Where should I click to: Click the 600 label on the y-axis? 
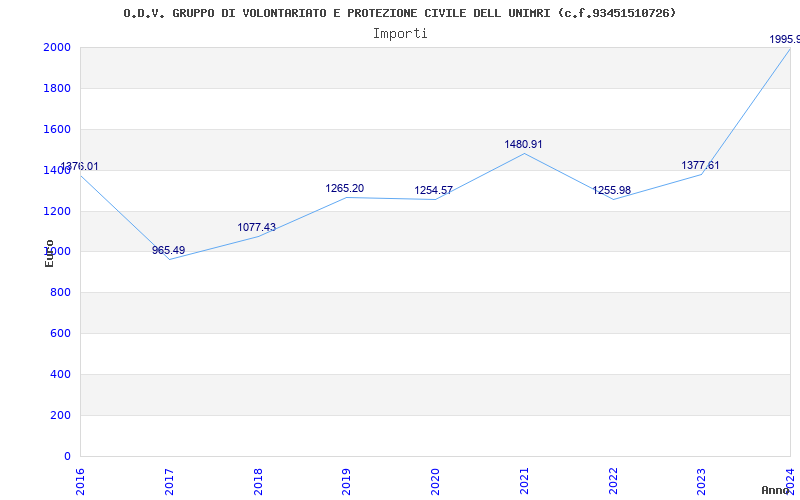click(x=60, y=333)
